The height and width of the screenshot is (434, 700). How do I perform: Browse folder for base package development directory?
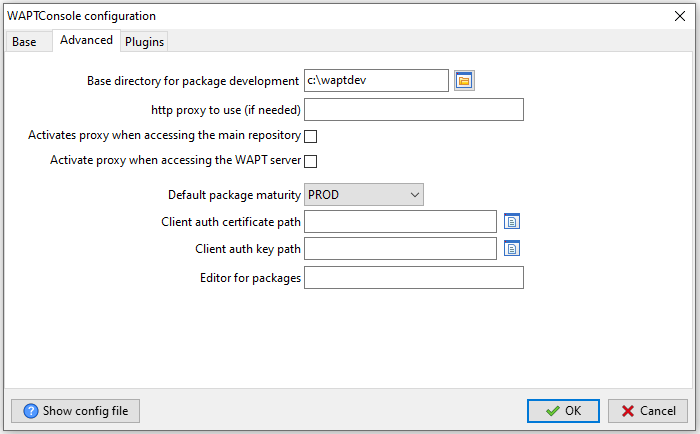pyautogui.click(x=464, y=81)
